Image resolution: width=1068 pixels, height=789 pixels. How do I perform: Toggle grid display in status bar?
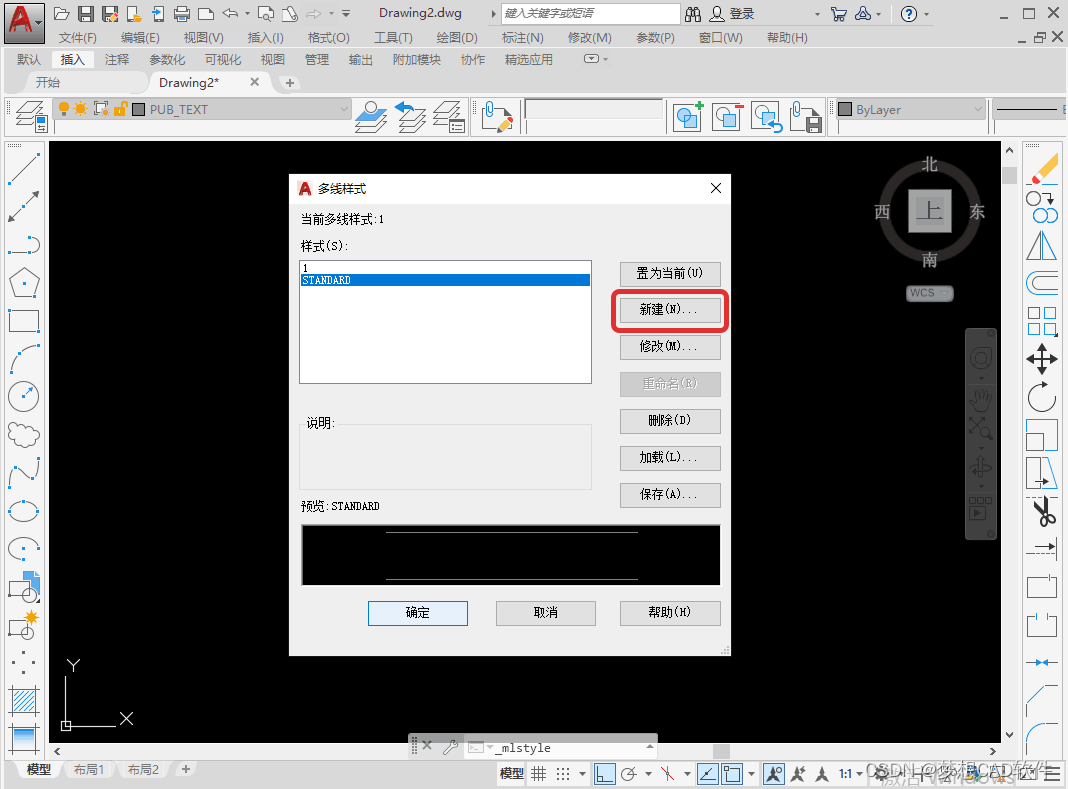point(539,773)
